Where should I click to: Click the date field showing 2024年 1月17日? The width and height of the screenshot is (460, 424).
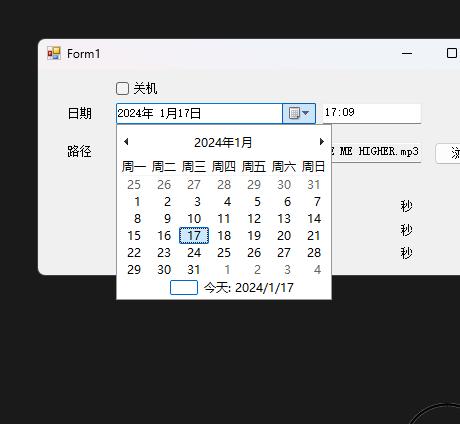point(199,113)
